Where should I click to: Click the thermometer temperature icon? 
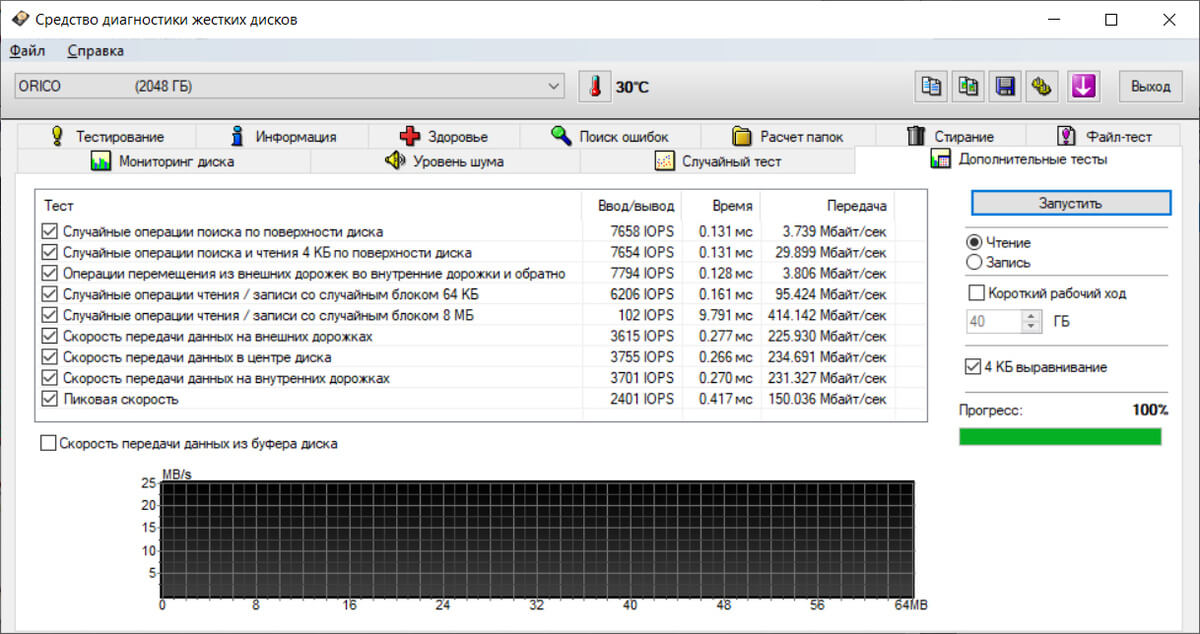[x=594, y=87]
